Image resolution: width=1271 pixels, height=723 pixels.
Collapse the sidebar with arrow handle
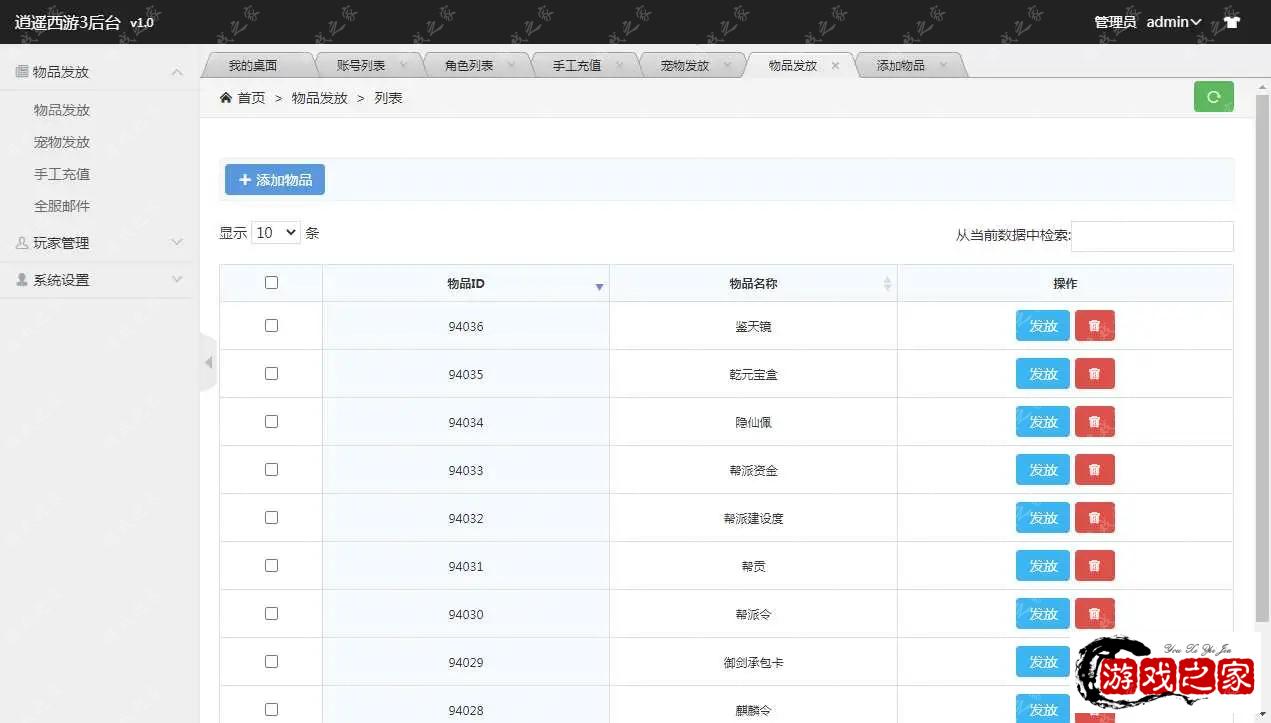tap(208, 362)
